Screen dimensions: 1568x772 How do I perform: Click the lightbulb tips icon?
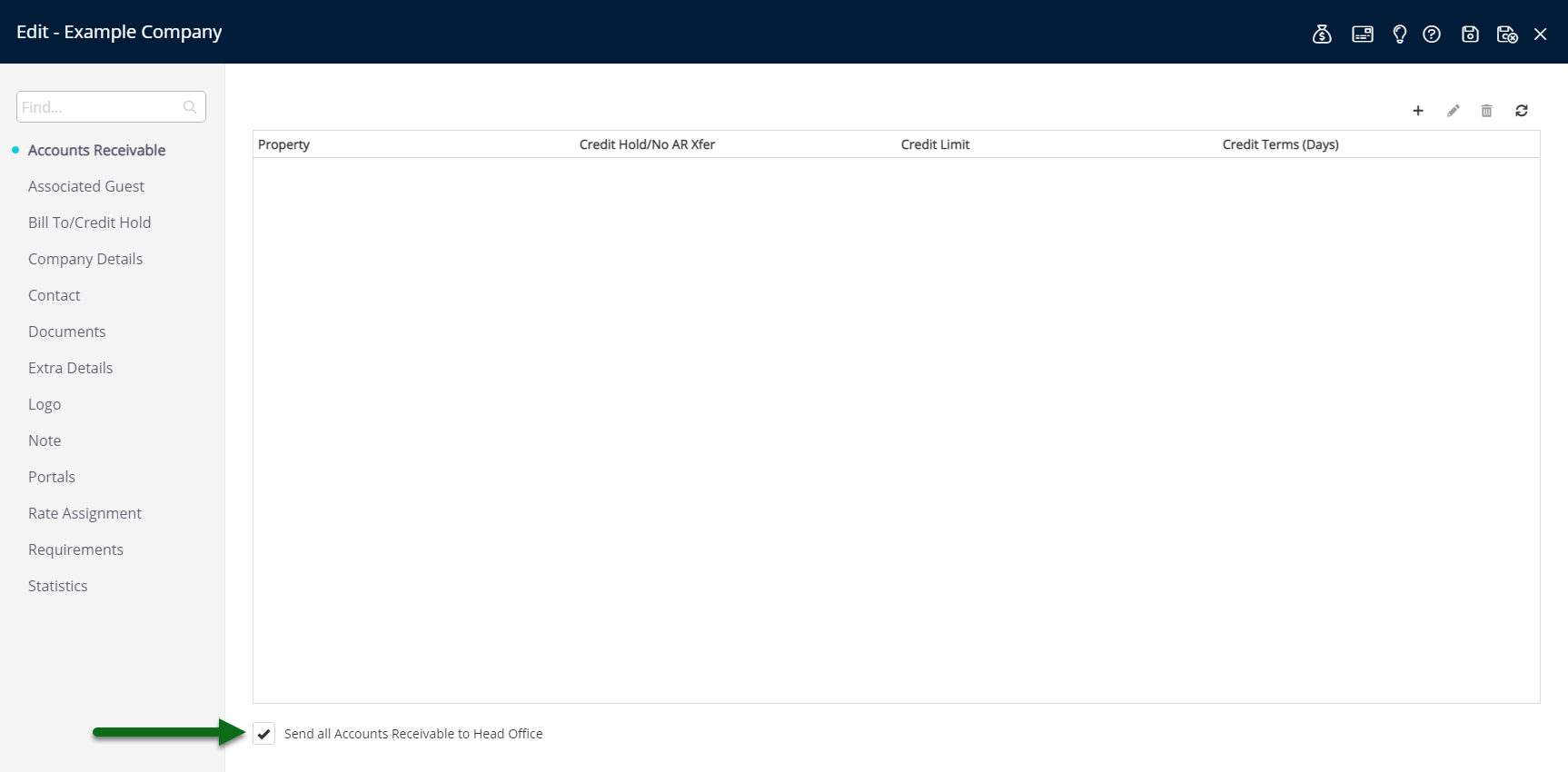pos(1399,35)
